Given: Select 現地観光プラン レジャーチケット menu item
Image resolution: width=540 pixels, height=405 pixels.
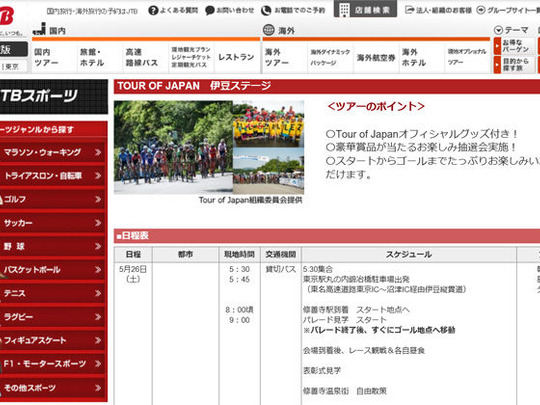Looking at the screenshot, I should 191,57.
